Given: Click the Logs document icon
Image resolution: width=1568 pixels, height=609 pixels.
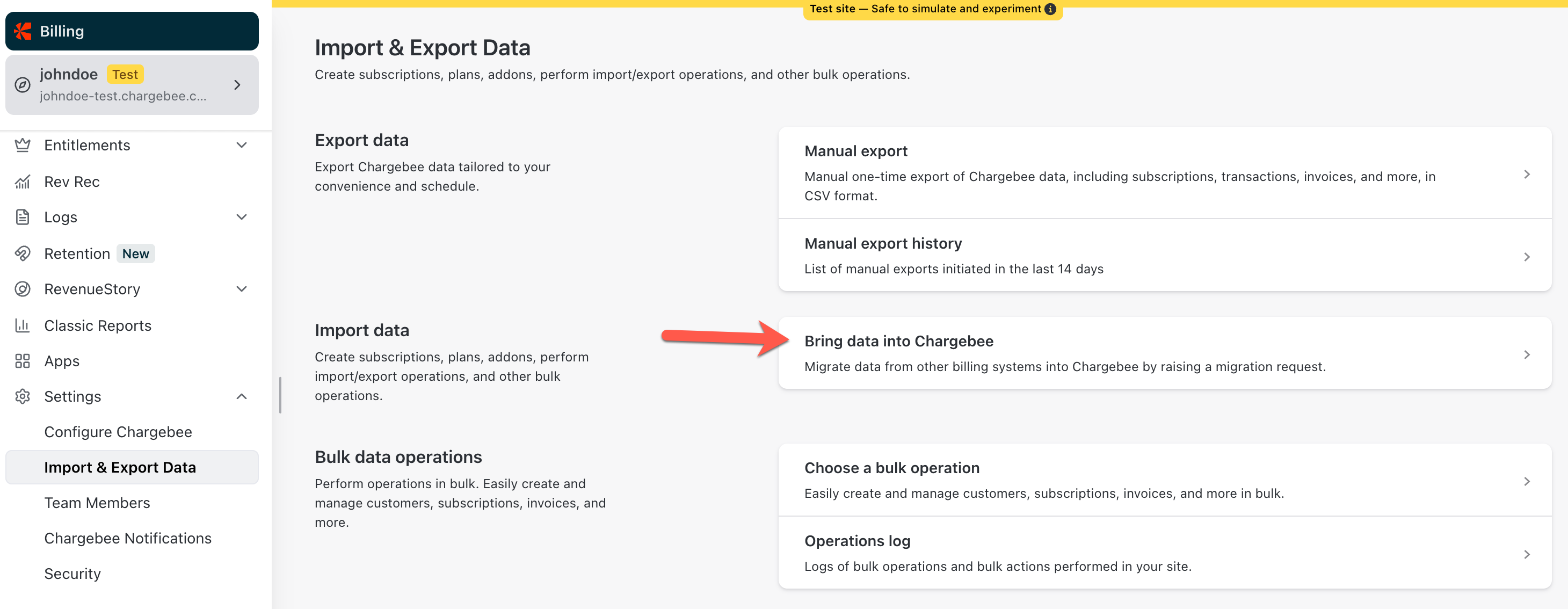Looking at the screenshot, I should (23, 217).
